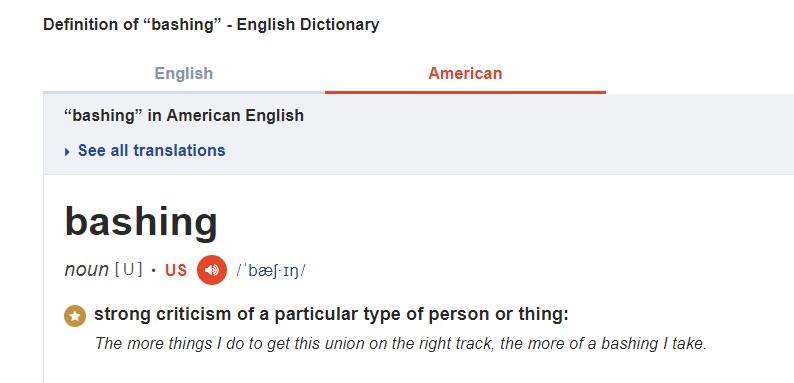Click the [U] uncountable grammar code
Viewport: 794px width, 383px height.
tap(129, 270)
